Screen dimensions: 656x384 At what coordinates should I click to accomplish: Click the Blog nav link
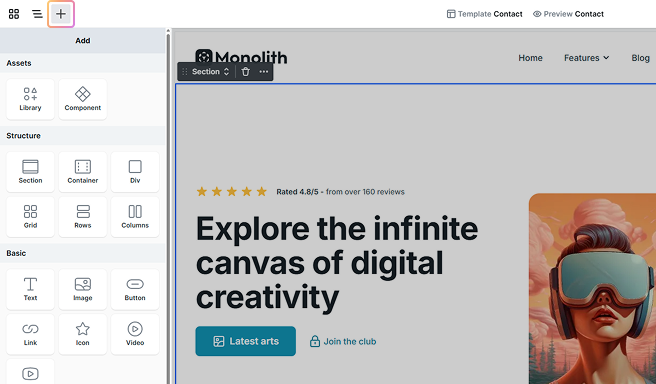click(x=641, y=58)
